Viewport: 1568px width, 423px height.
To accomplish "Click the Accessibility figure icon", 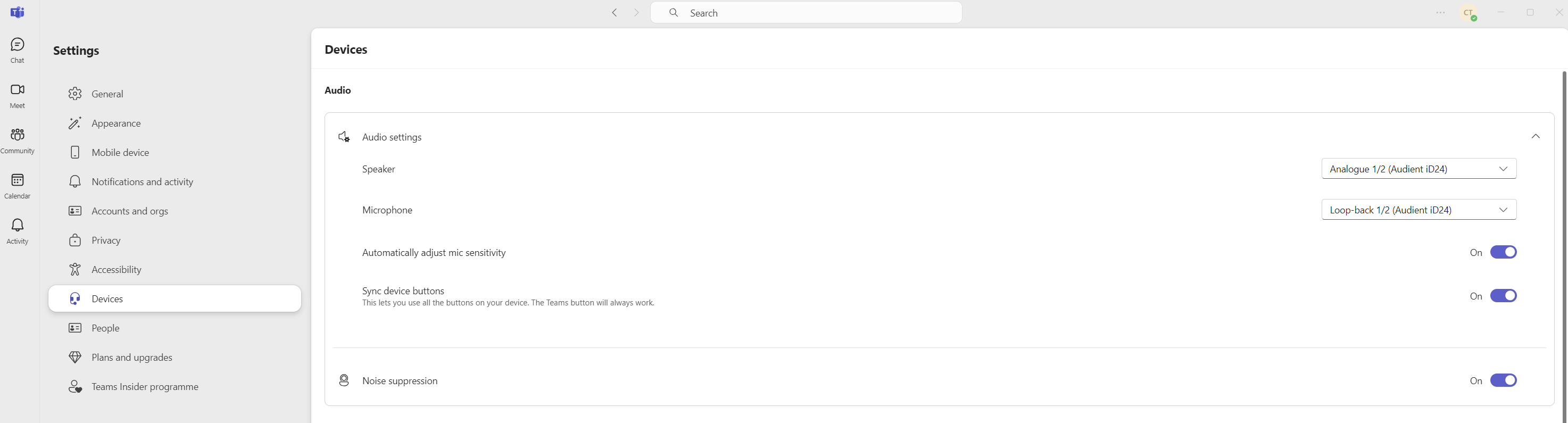I will [x=75, y=269].
